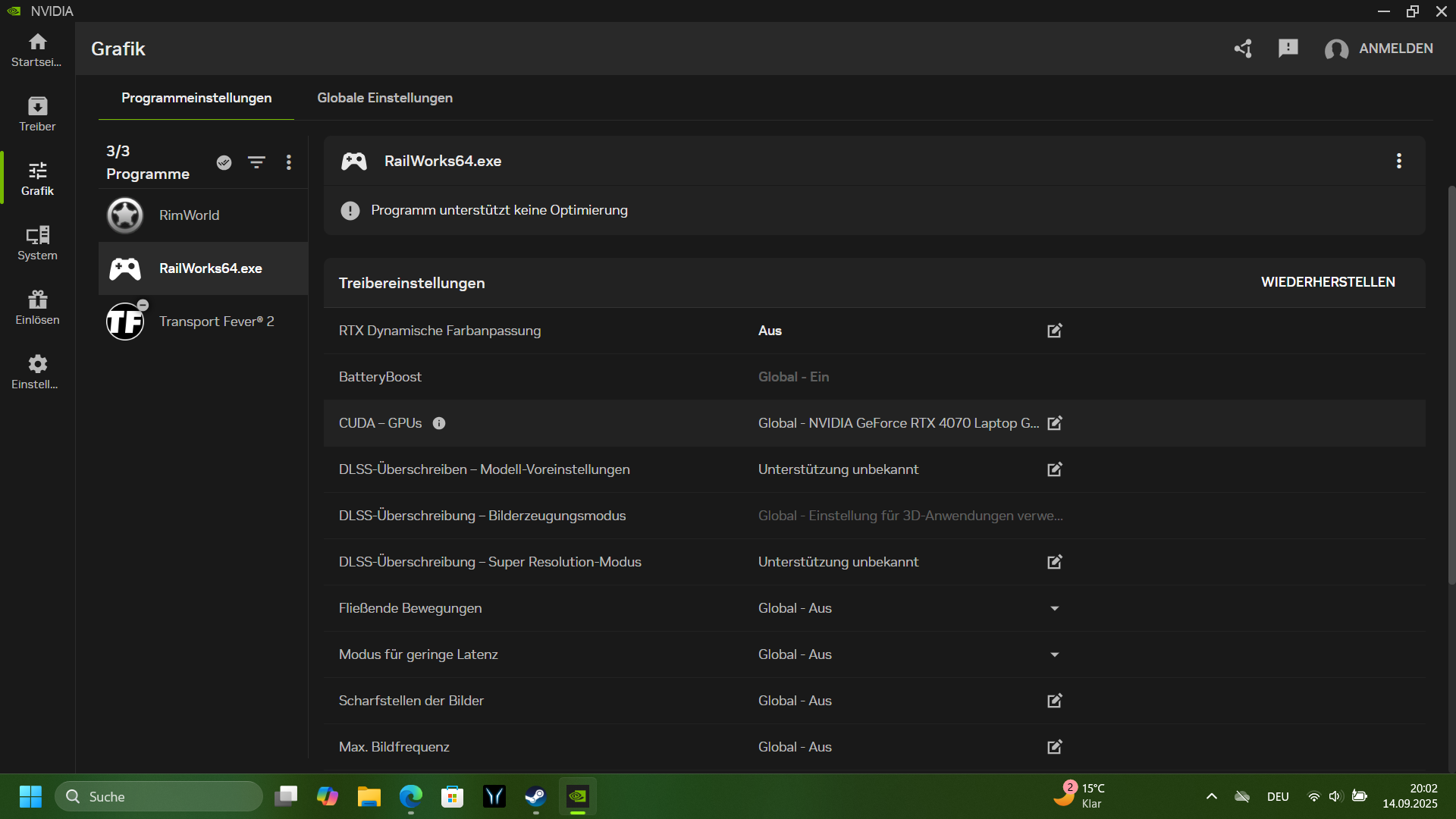Edit RTX Dynamische Farbanpassung setting
Viewport: 1456px width, 819px height.
click(x=1054, y=331)
